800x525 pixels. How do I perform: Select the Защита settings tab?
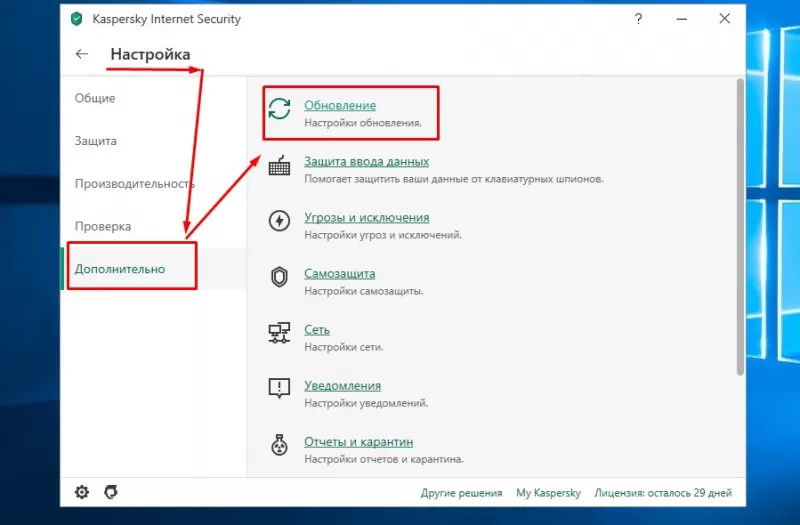95,141
